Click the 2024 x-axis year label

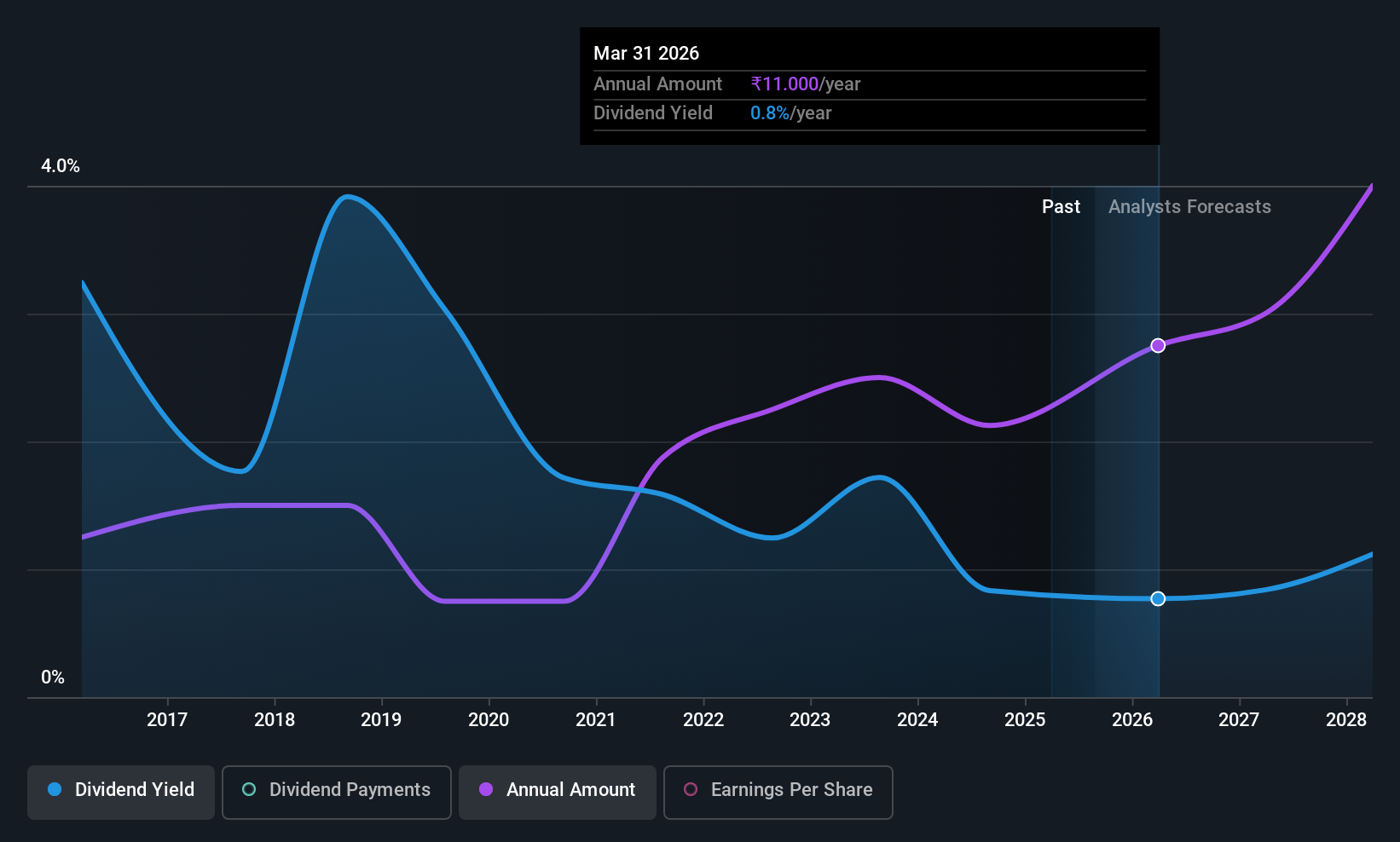pos(917,719)
